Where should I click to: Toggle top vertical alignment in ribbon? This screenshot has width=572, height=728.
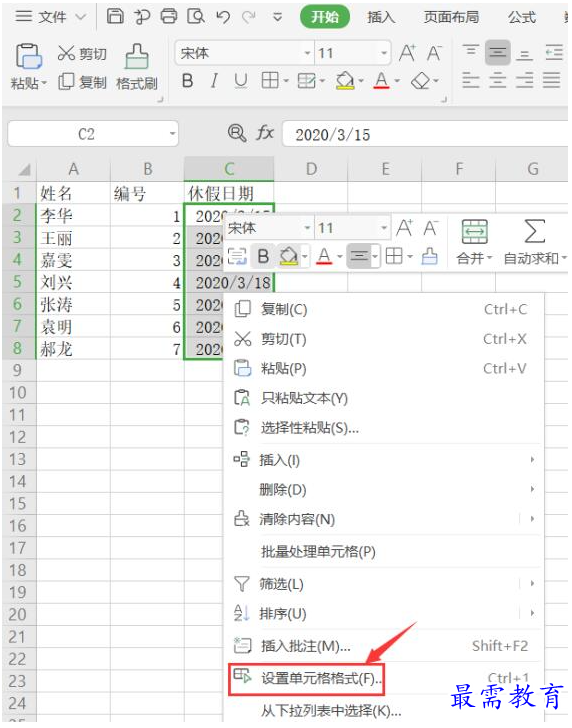(471, 52)
